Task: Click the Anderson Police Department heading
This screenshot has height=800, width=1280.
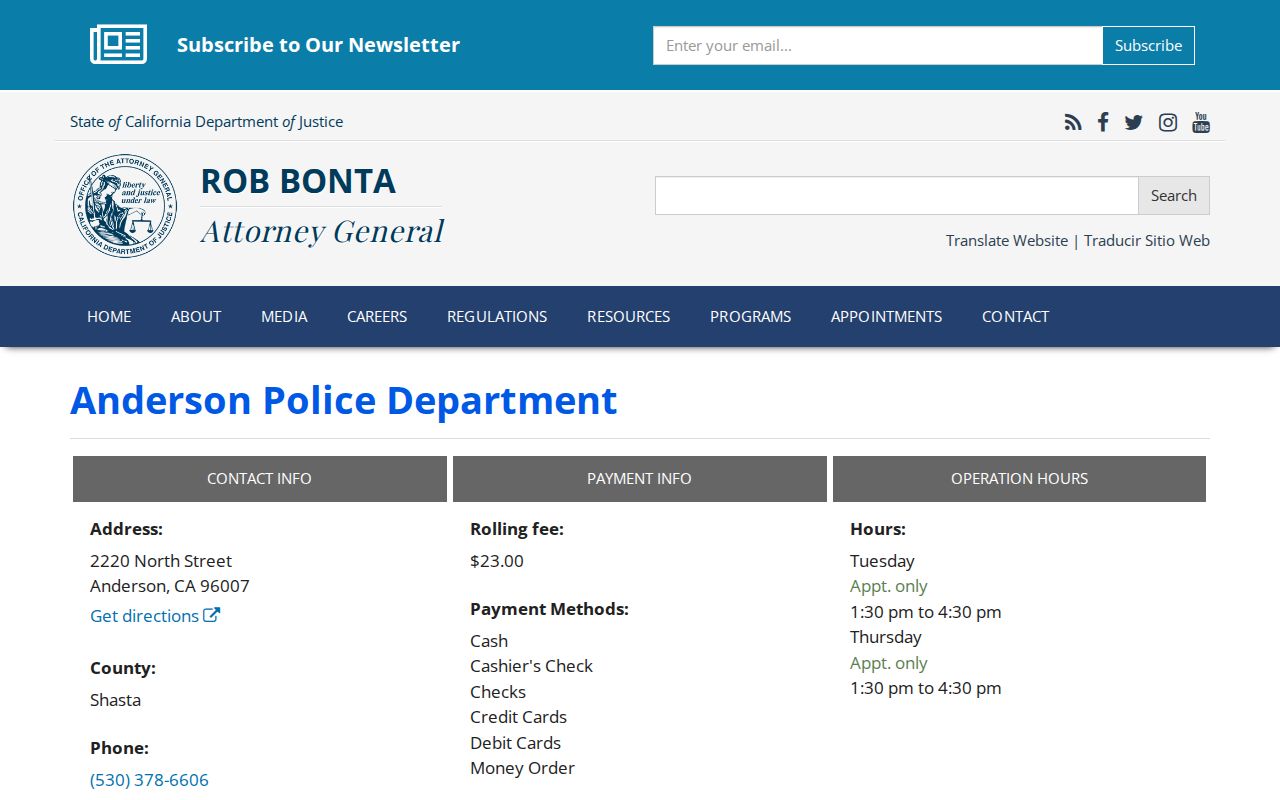Action: click(x=344, y=400)
